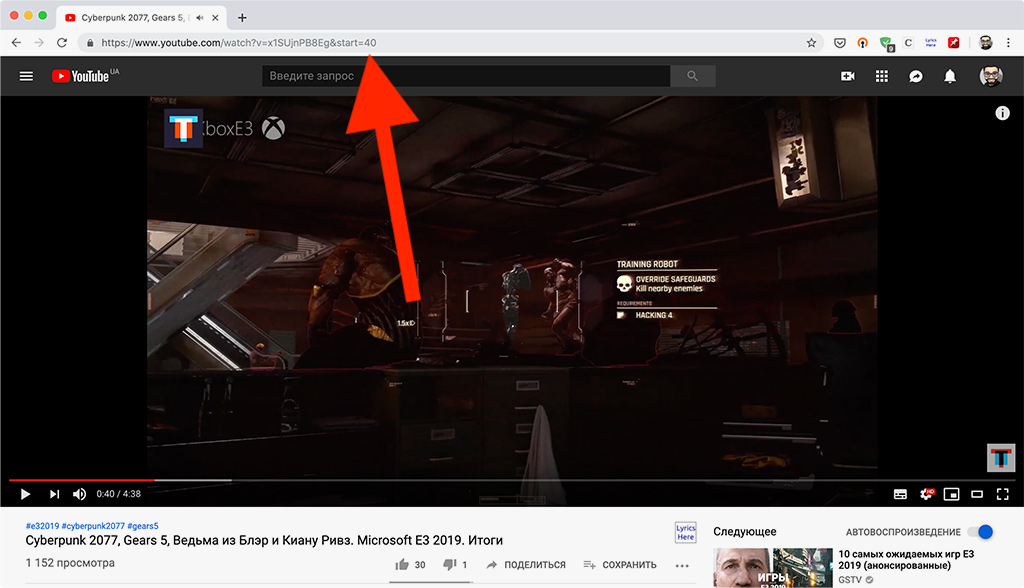Click the search magnifier button
The height and width of the screenshot is (588, 1024).
coord(692,76)
